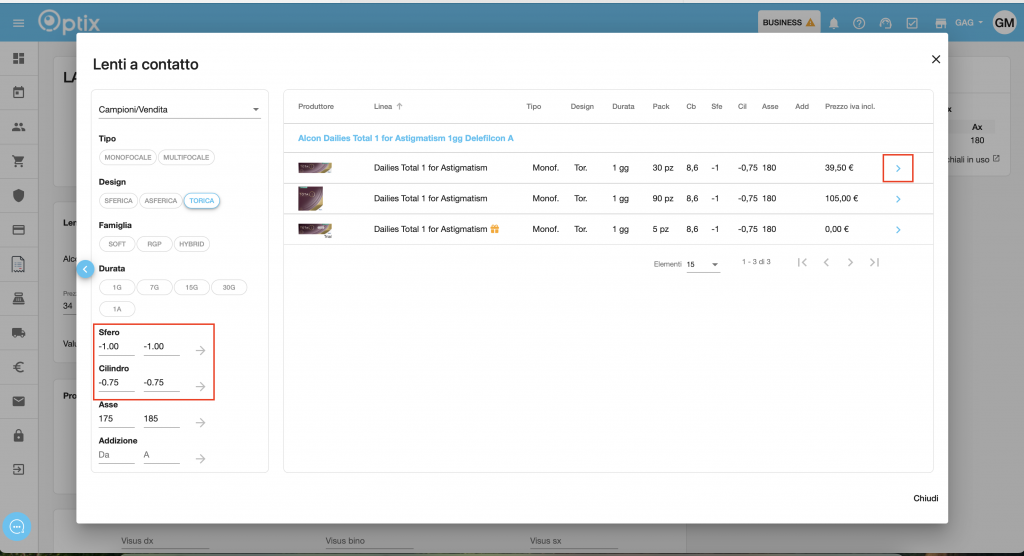Apply the Sfero range arrow
Viewport: 1024px width, 556px height.
point(200,350)
